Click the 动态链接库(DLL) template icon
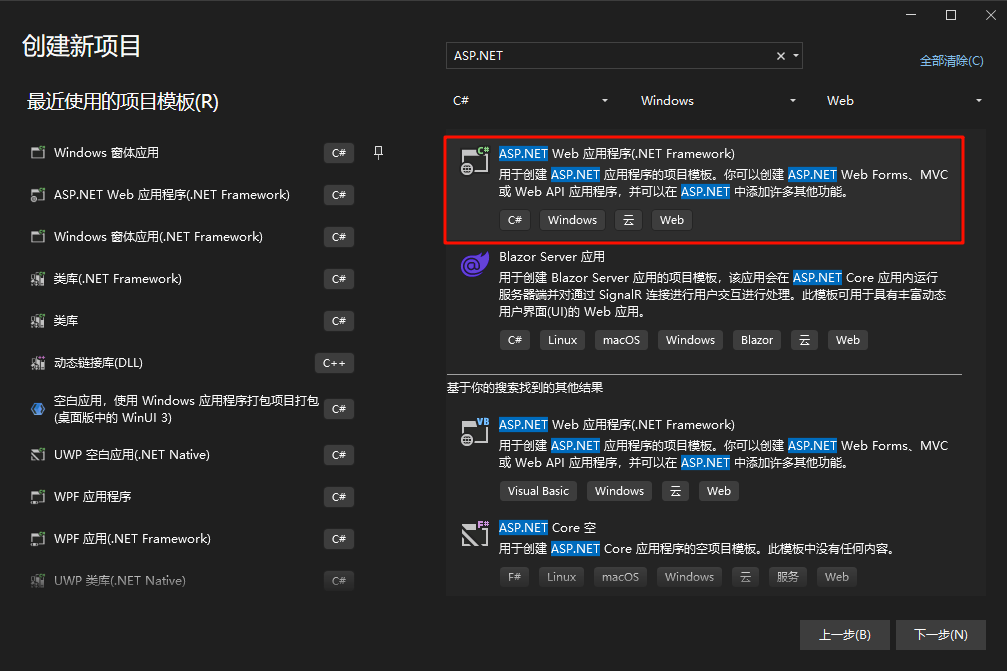 coord(38,363)
